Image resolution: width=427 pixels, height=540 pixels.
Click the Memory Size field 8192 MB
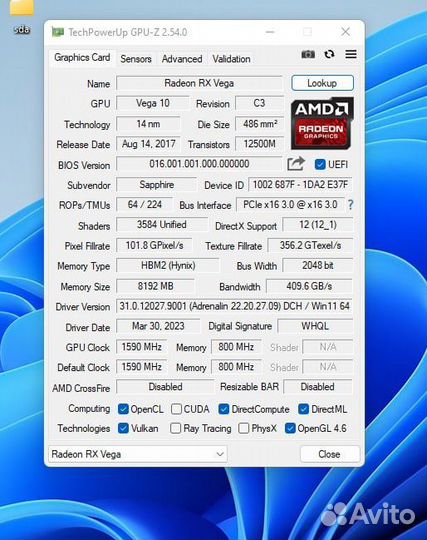pyautogui.click(x=155, y=286)
